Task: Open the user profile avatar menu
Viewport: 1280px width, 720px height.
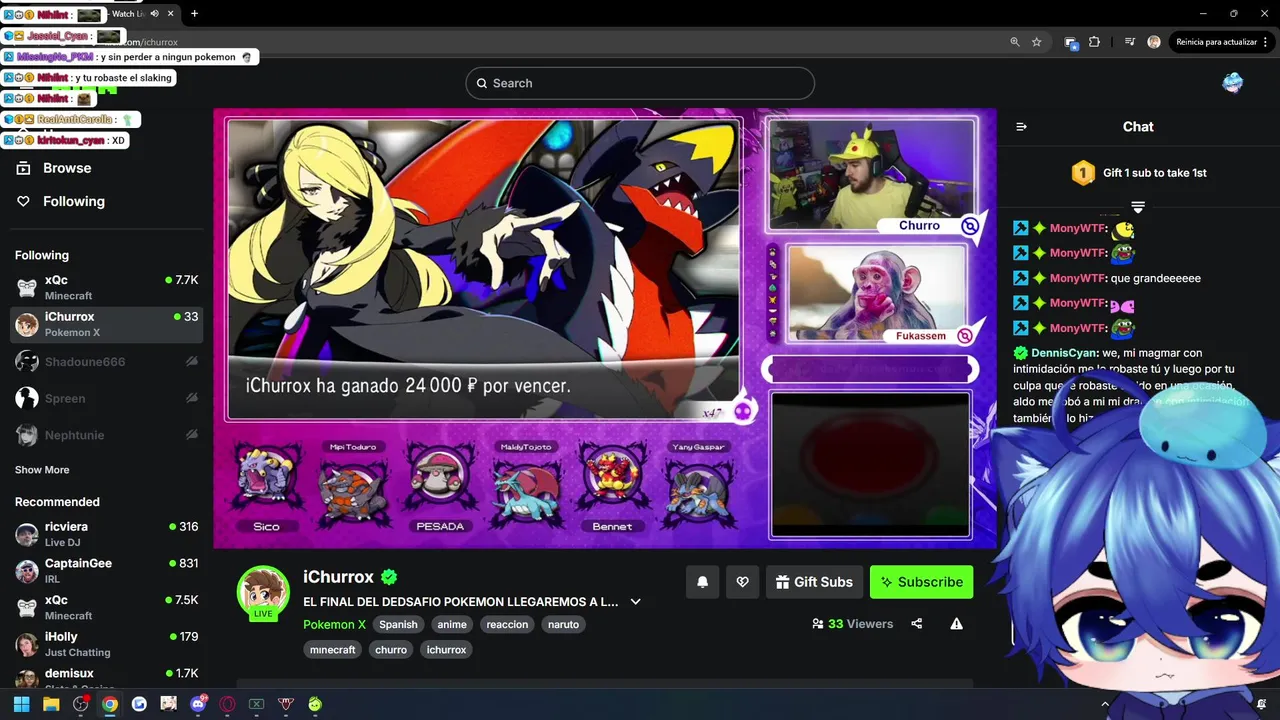Action: point(1233,83)
